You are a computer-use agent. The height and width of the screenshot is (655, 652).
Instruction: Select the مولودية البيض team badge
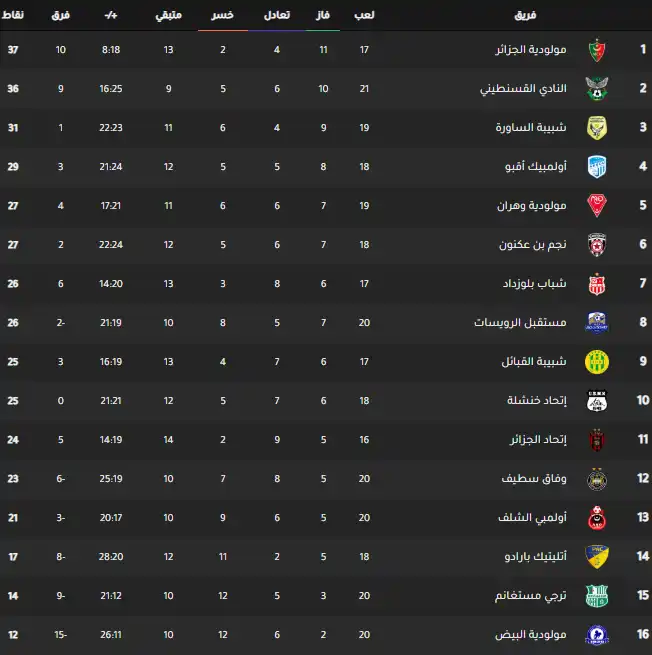click(597, 634)
